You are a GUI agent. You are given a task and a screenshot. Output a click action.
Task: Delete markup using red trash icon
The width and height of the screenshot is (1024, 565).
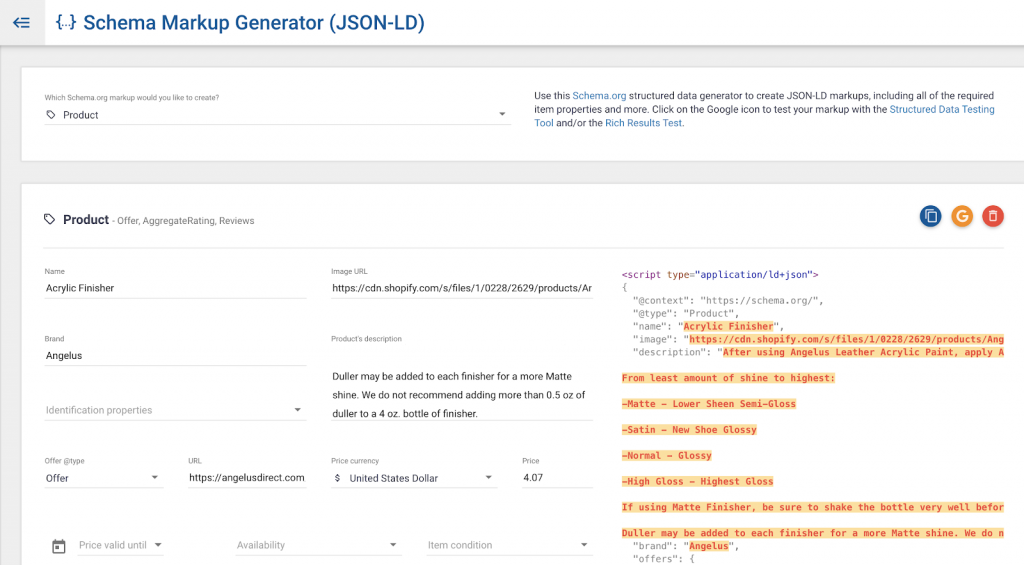pyautogui.click(x=993, y=216)
